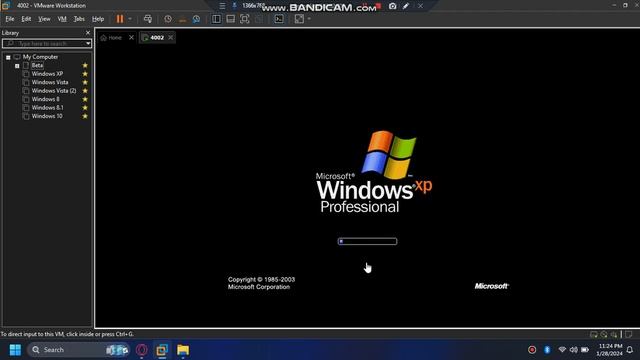Close the Library panel
This screenshot has width=640, height=360.
(x=88, y=33)
